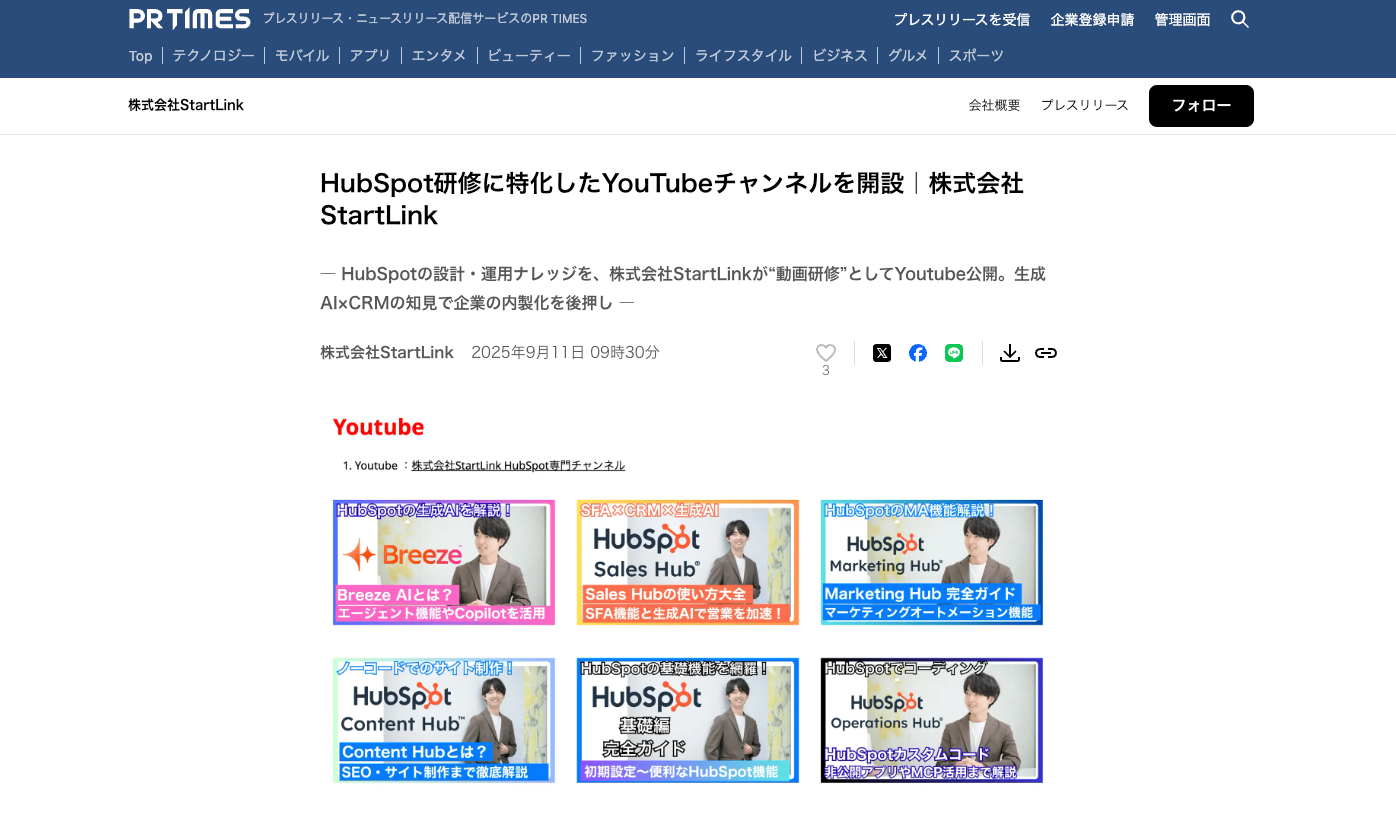Open モバイル category

[x=302, y=56]
